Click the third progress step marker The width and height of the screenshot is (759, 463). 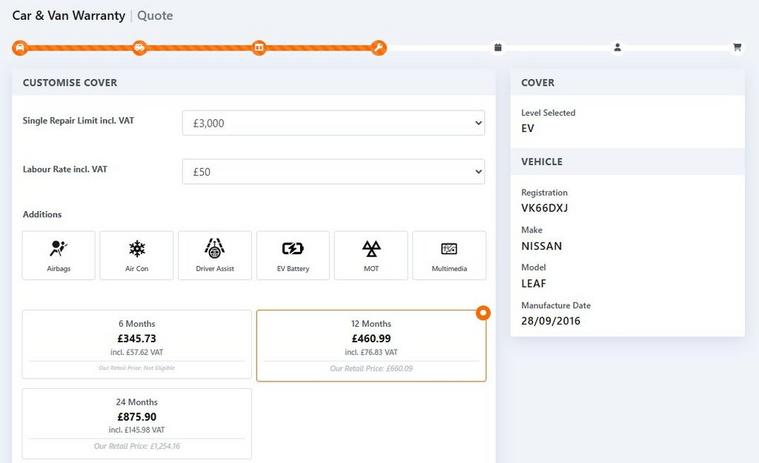coord(259,47)
